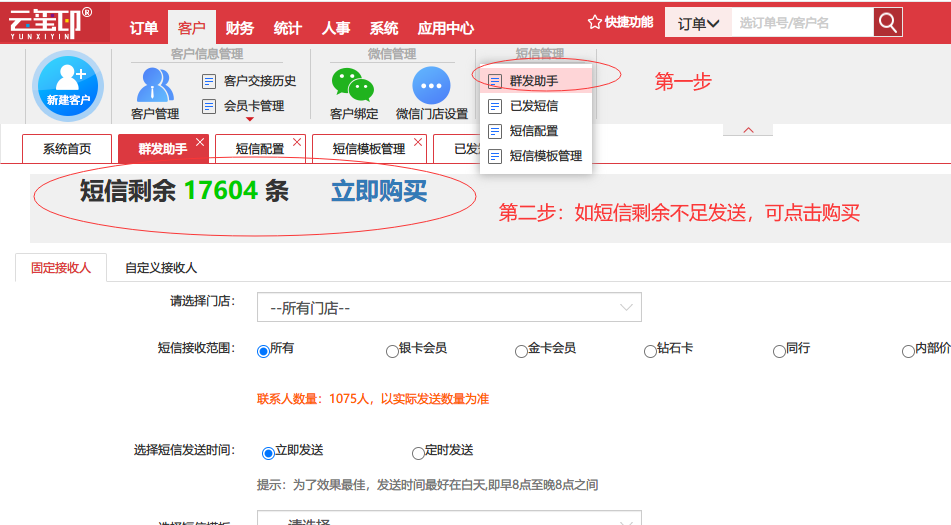
Task: Choose 定时发送 scheduled send option
Action: click(418, 453)
